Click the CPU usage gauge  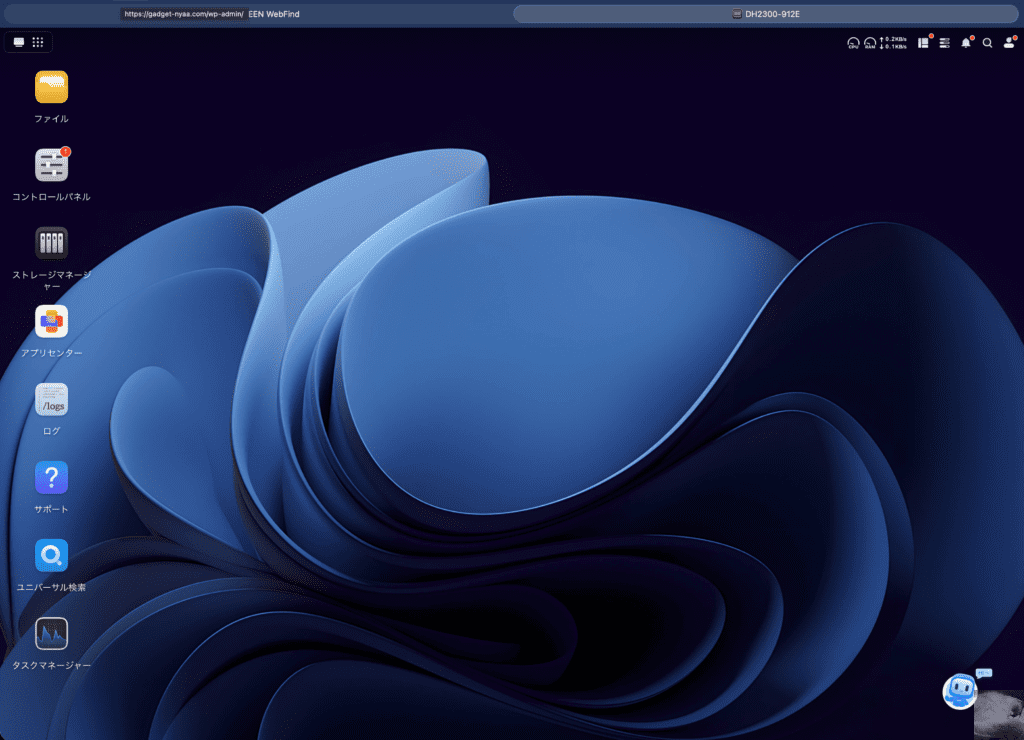tap(853, 43)
